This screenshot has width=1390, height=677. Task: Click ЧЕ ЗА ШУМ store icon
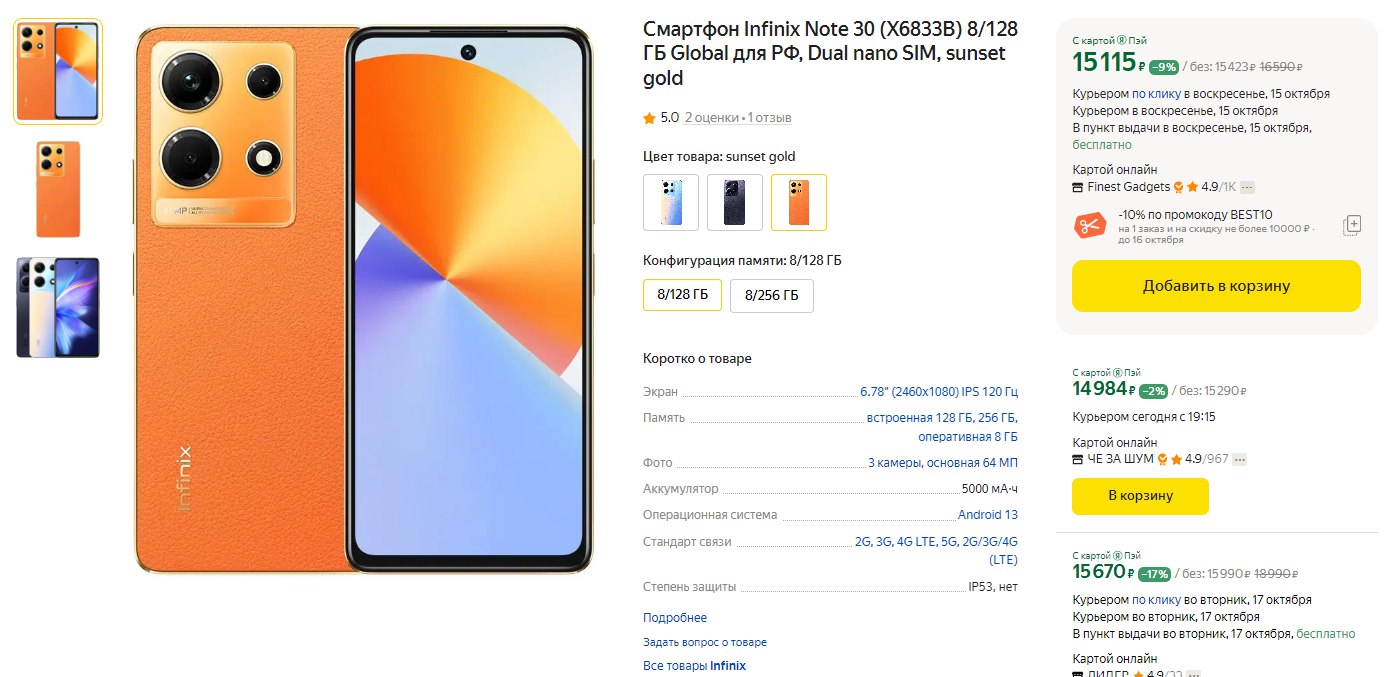1078,459
